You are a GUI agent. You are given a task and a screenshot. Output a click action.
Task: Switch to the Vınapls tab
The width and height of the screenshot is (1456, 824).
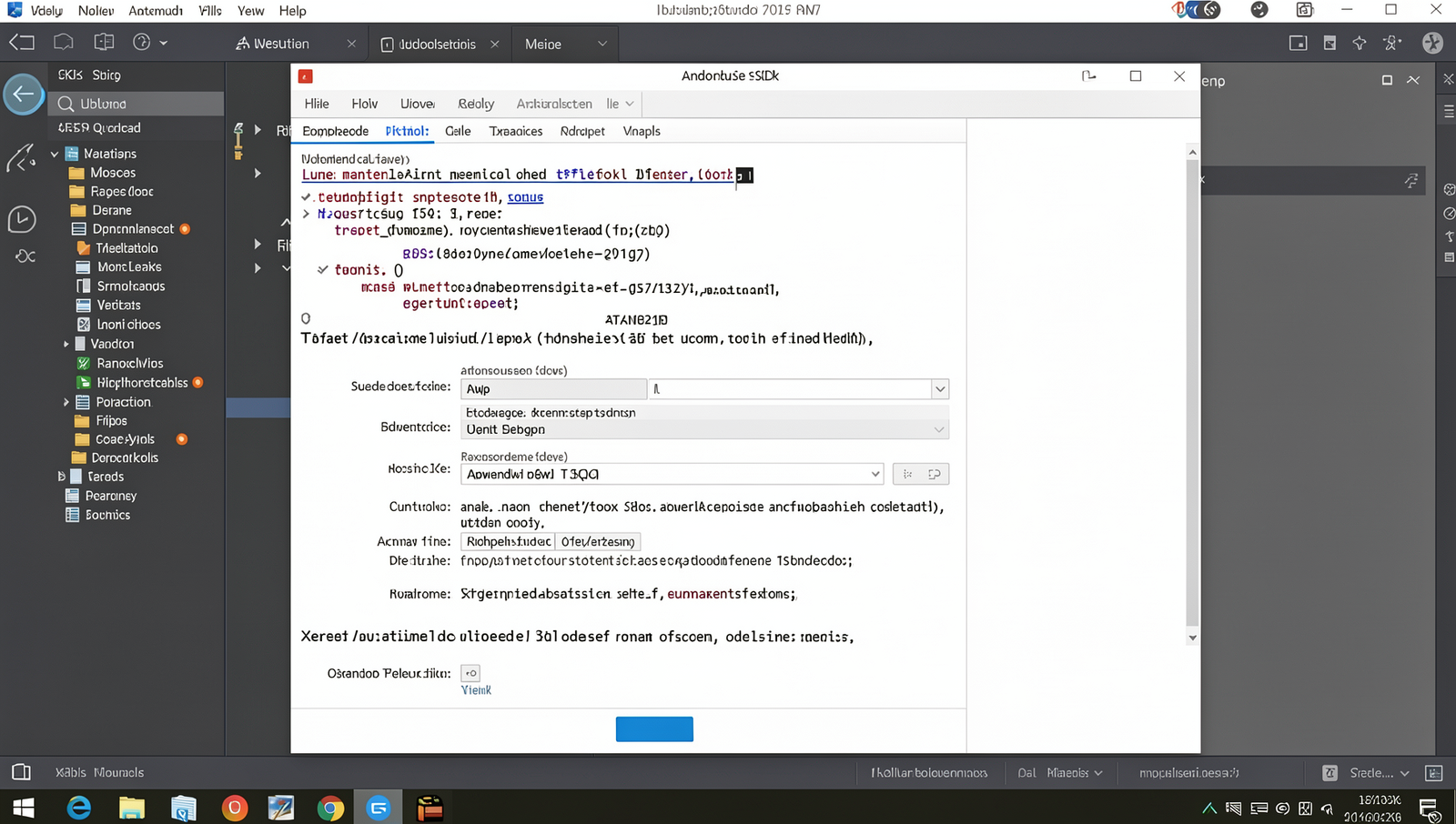pyautogui.click(x=642, y=131)
